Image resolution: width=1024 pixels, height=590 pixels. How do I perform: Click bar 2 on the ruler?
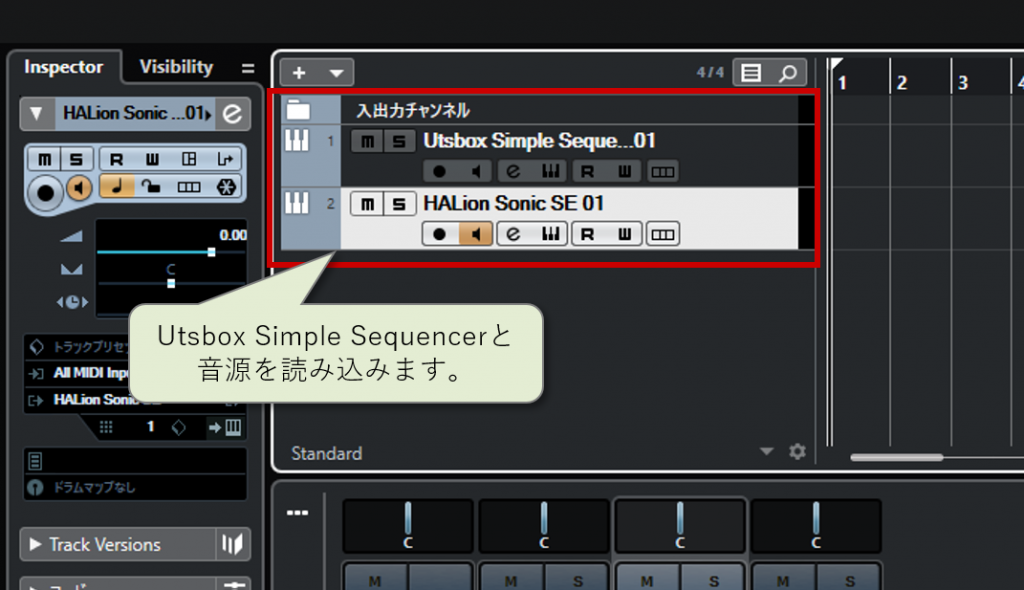(x=902, y=83)
